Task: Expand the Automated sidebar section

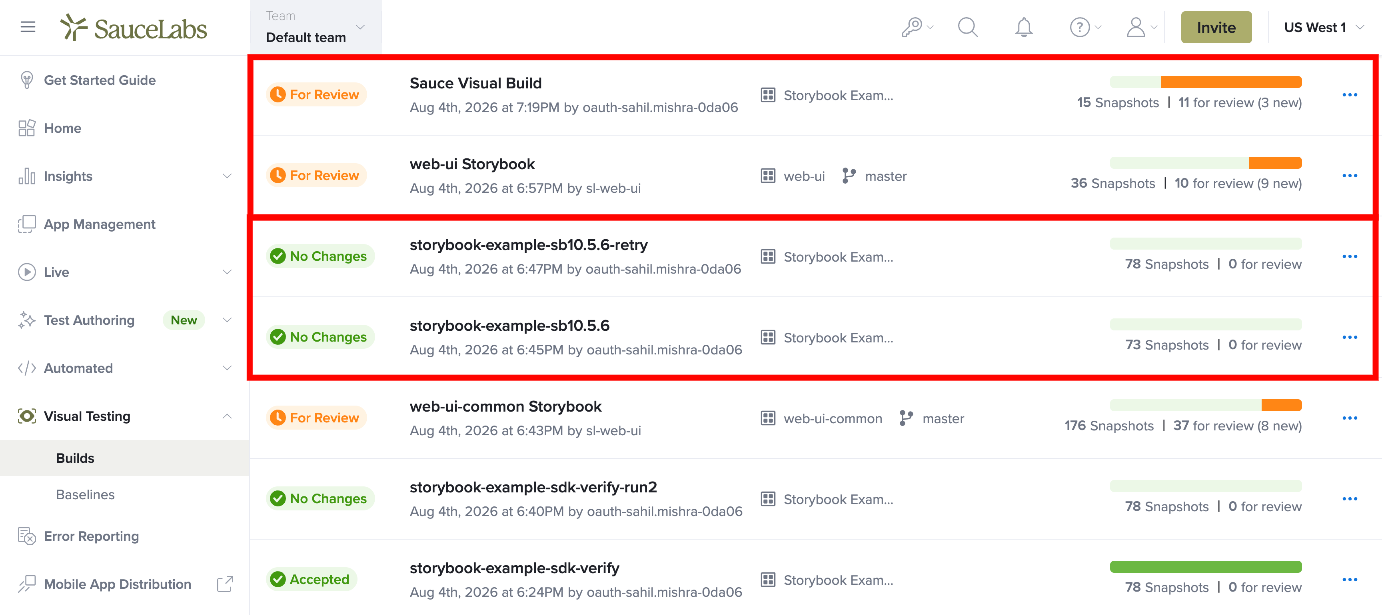Action: point(125,368)
